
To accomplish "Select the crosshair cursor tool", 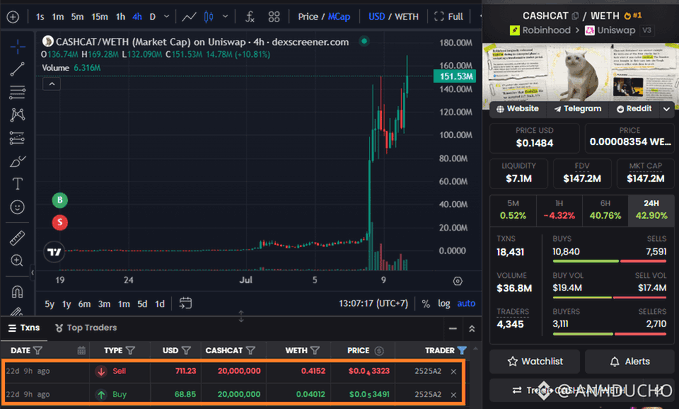I will coord(17,46).
